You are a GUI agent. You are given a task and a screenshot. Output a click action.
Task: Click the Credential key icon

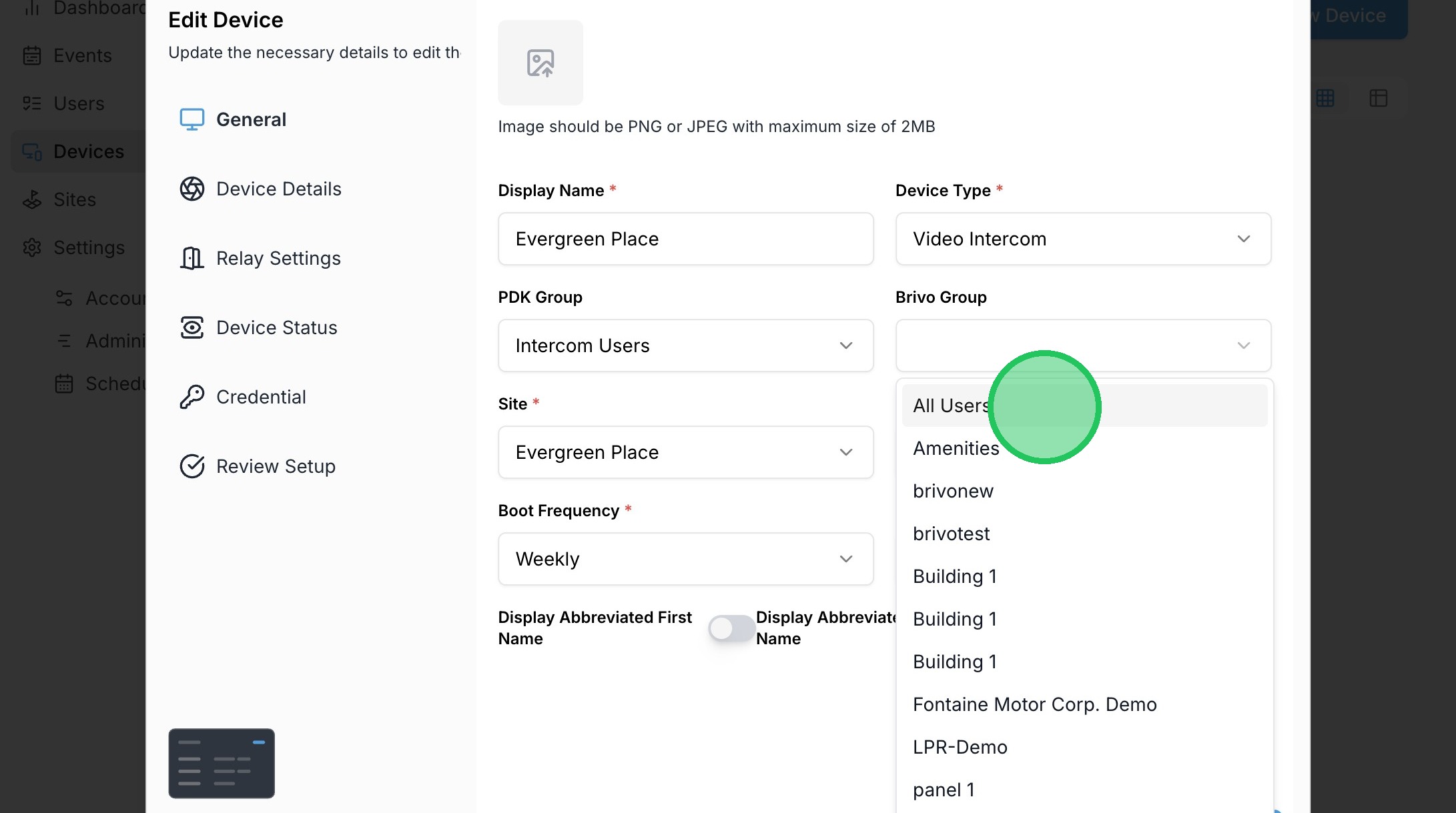[192, 397]
